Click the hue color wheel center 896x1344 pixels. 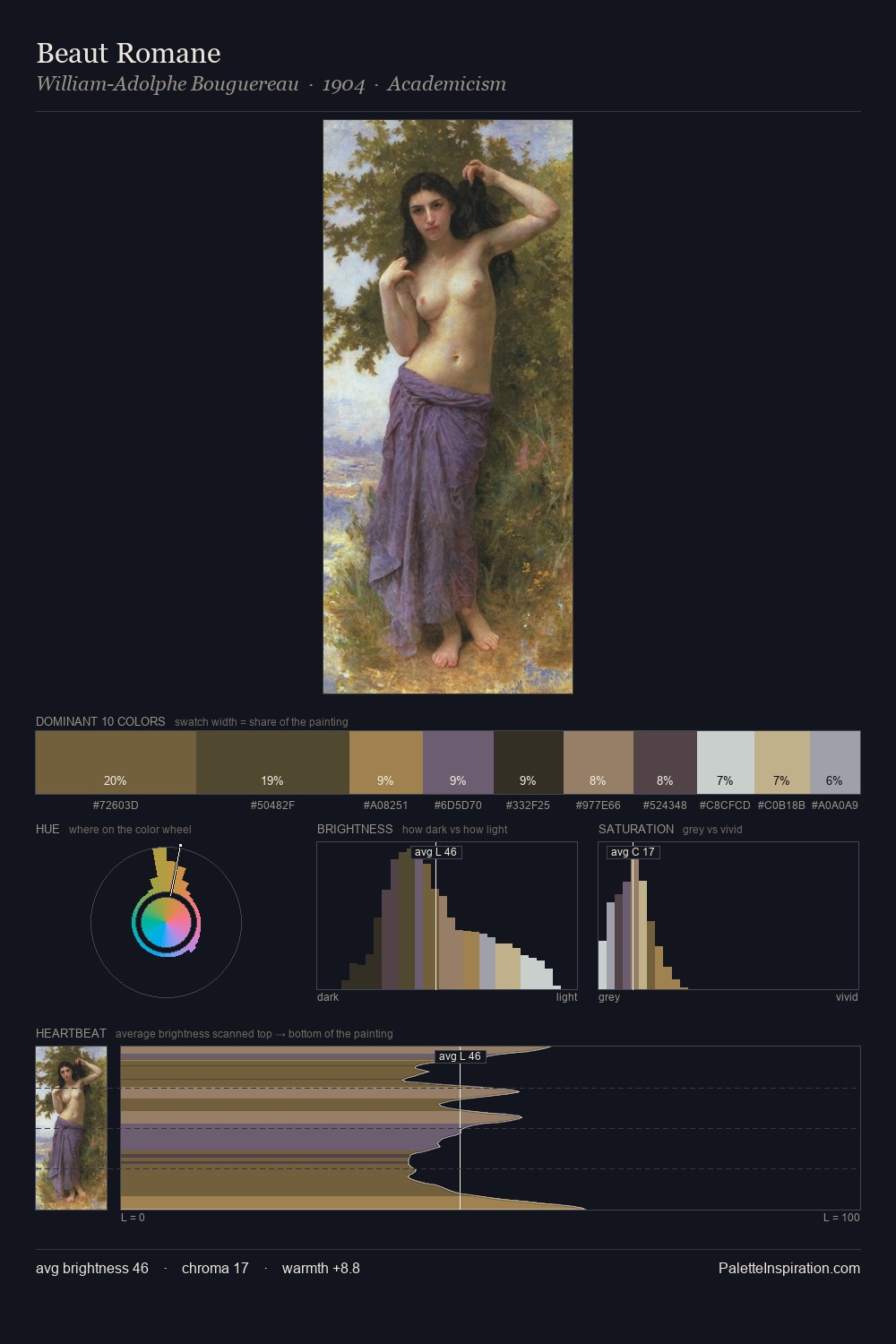[166, 922]
